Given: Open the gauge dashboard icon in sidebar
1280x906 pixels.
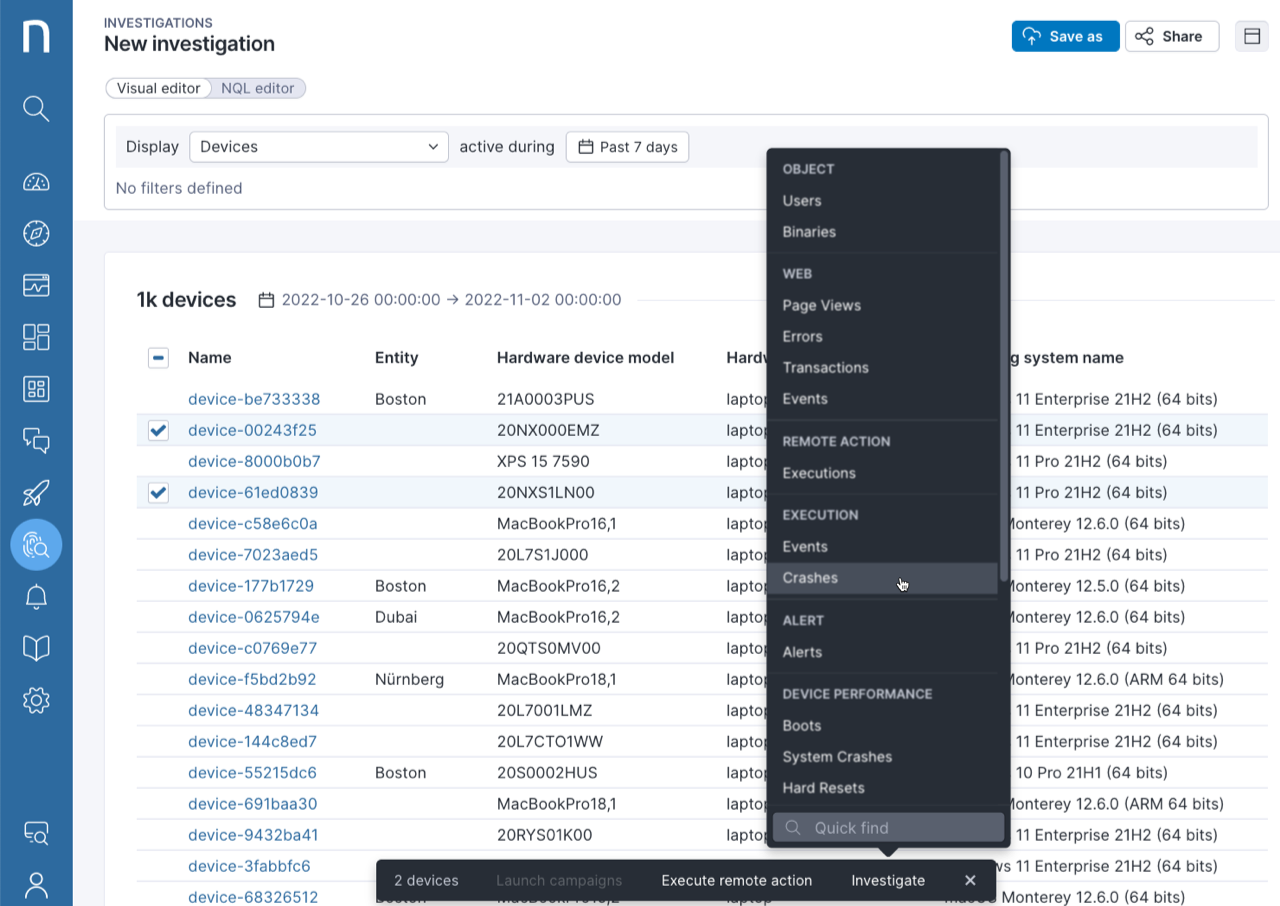Looking at the screenshot, I should tap(36, 182).
